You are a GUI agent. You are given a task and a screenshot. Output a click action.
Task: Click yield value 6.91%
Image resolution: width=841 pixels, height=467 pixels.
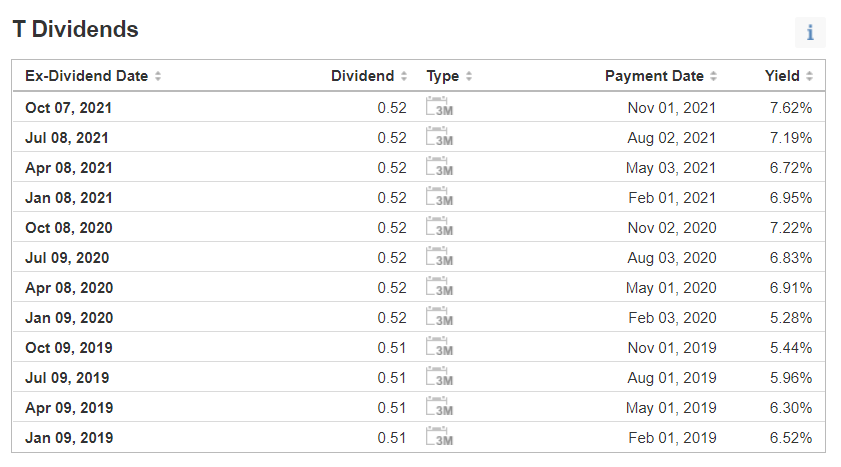pos(791,288)
